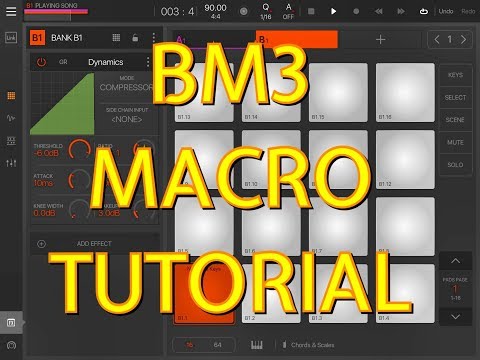Viewport: 480px width, 360px height.
Task: Select the MUTE pad mode
Action: [x=455, y=142]
